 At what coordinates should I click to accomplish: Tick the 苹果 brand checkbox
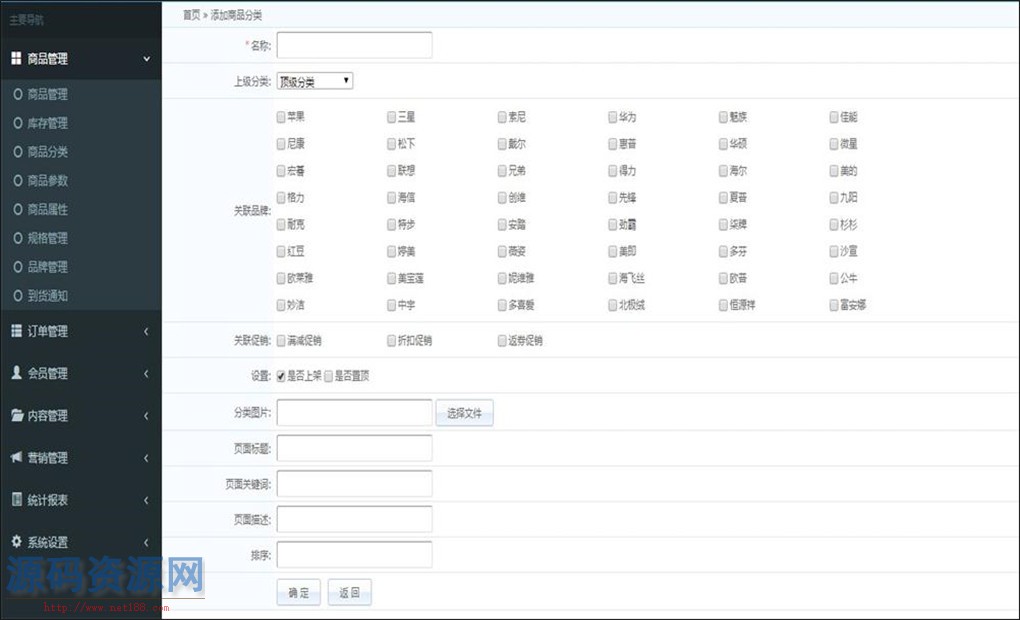tap(281, 117)
